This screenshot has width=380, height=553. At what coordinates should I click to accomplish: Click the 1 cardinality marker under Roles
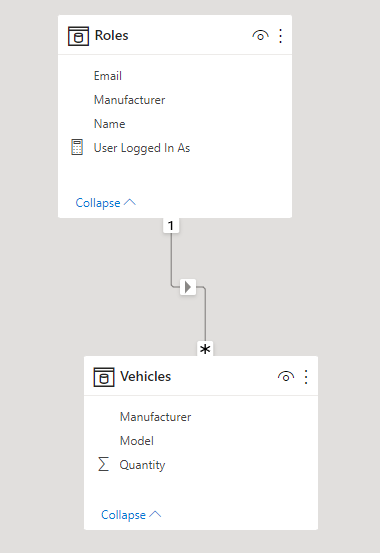coord(171,225)
